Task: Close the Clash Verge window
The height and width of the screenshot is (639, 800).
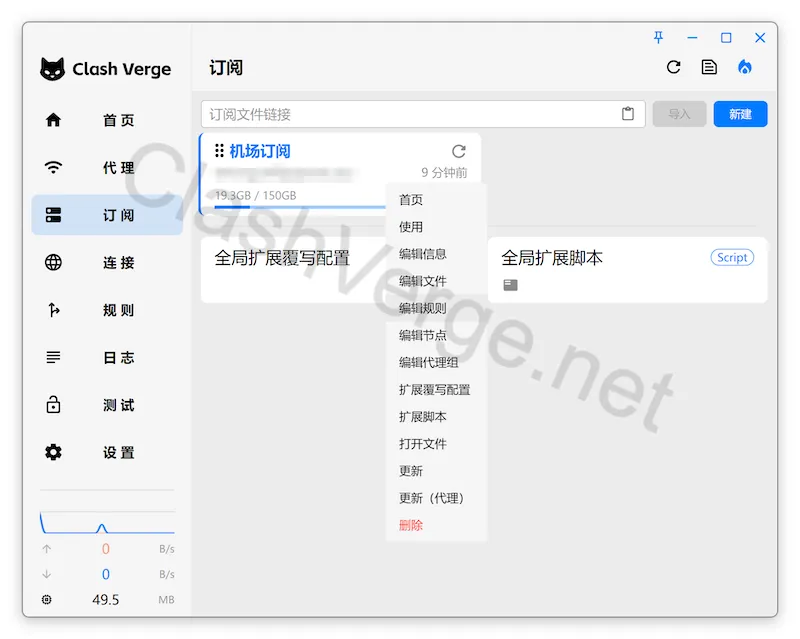Action: pos(760,37)
